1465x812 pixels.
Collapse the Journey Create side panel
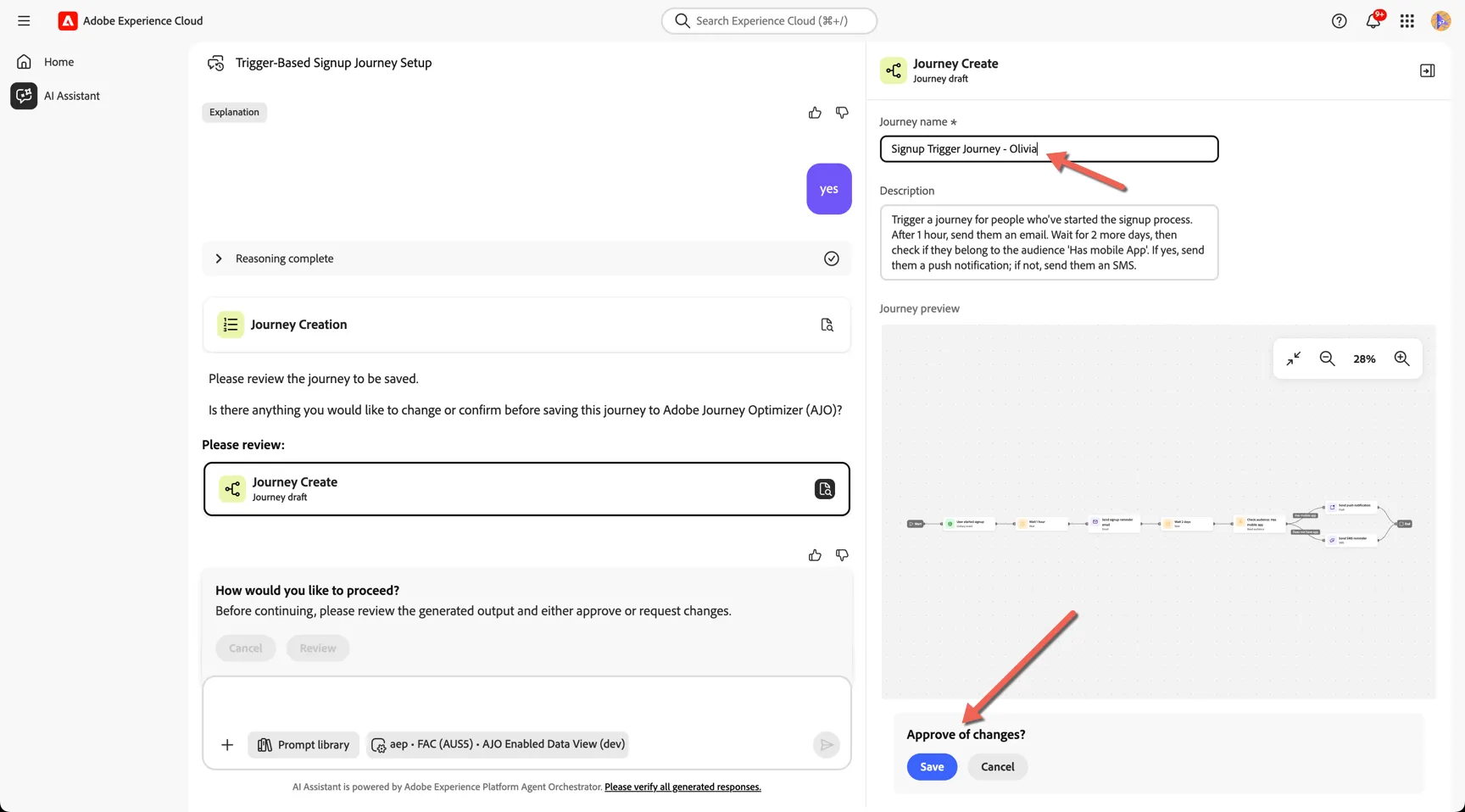pos(1427,70)
